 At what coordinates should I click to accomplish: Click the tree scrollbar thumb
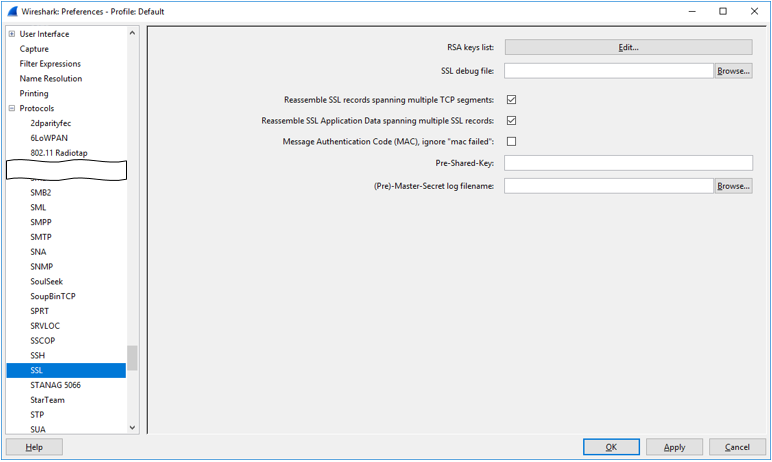(x=132, y=358)
